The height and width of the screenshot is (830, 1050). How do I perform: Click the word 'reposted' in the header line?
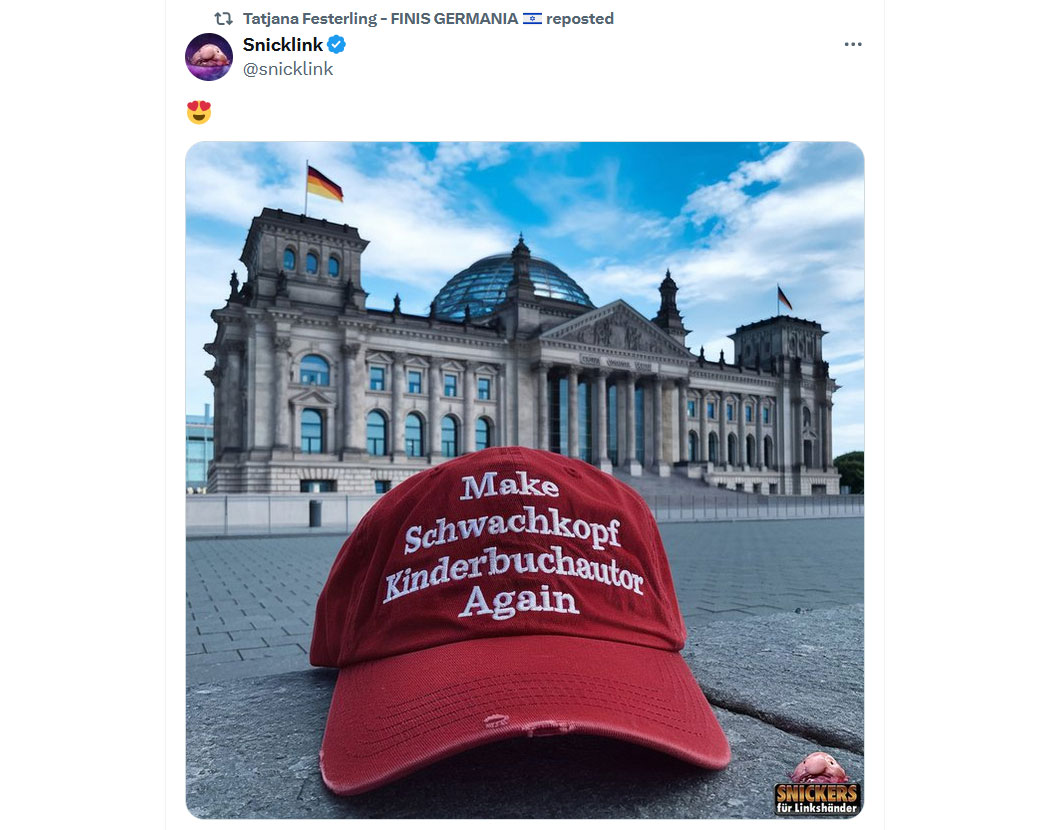[580, 19]
